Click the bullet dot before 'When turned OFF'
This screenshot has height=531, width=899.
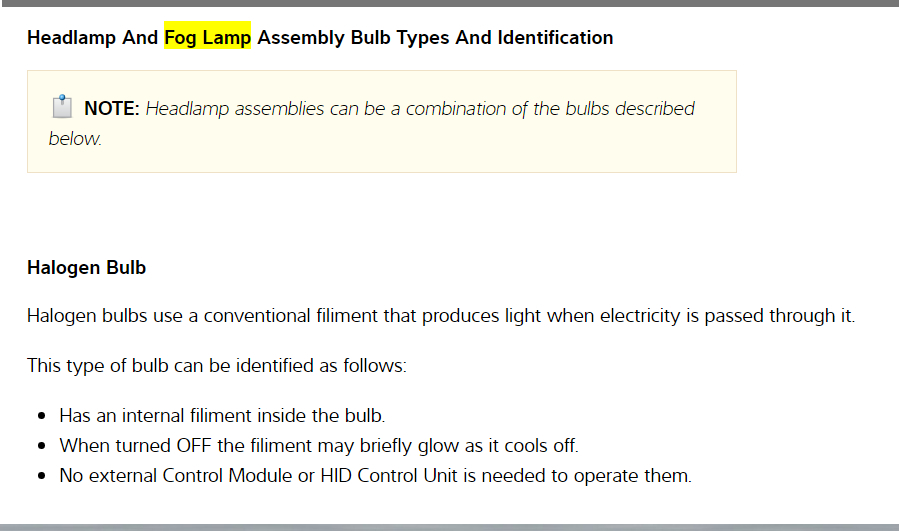42,446
